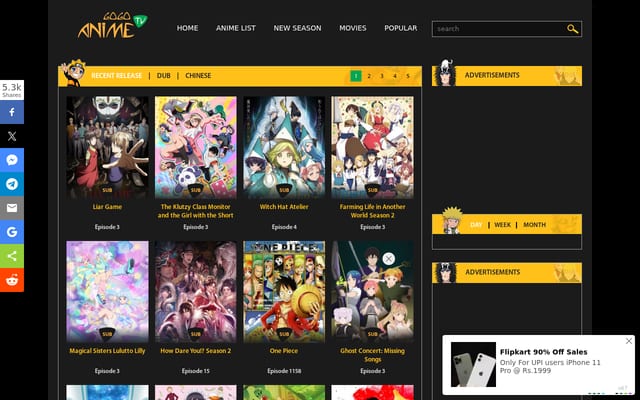Share via the Messenger icon

tap(12, 160)
